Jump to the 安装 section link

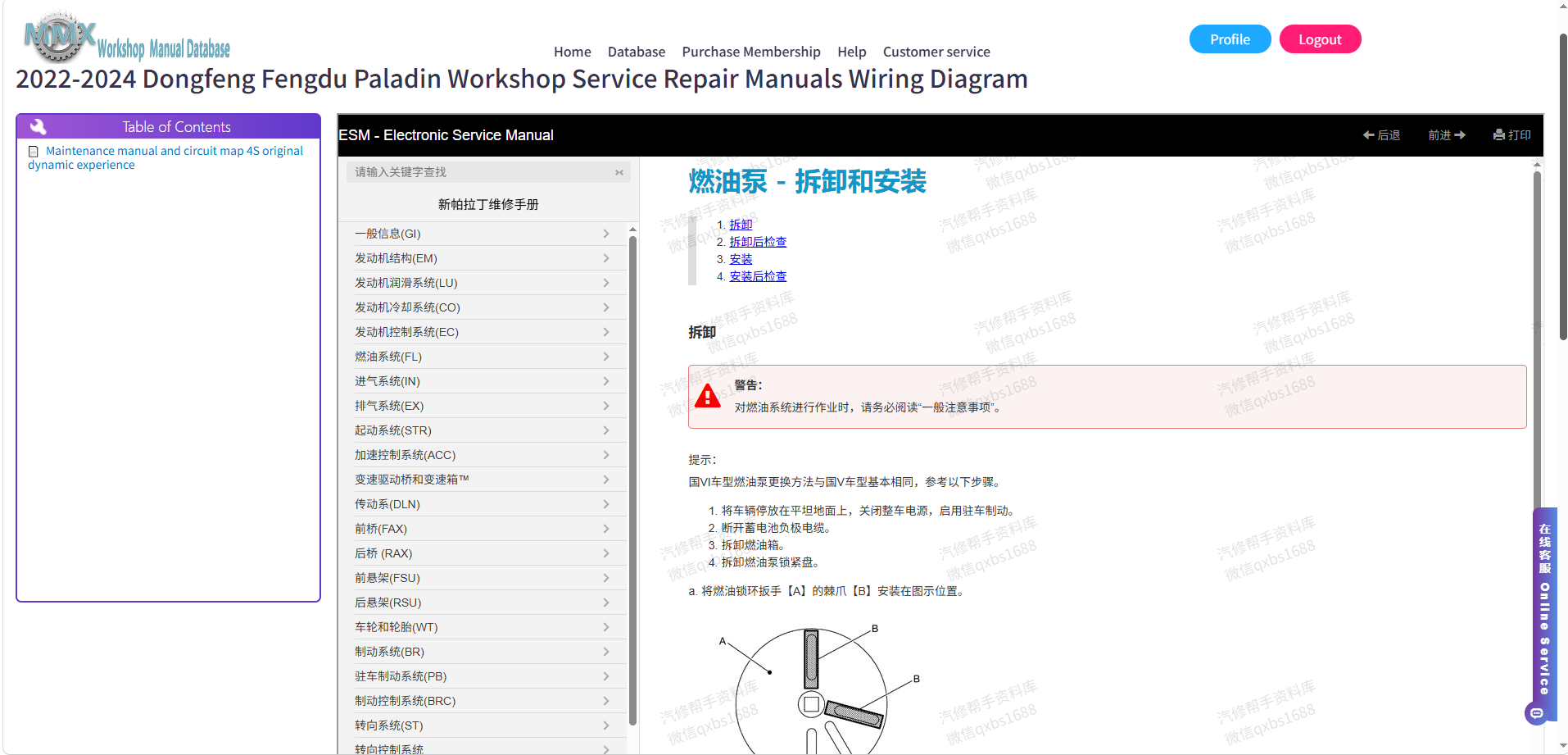click(741, 259)
